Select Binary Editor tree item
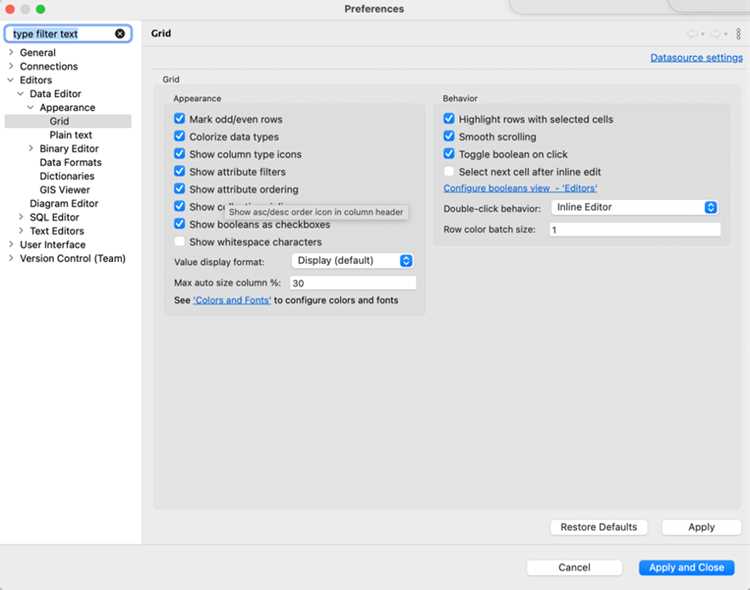 pos(69,149)
